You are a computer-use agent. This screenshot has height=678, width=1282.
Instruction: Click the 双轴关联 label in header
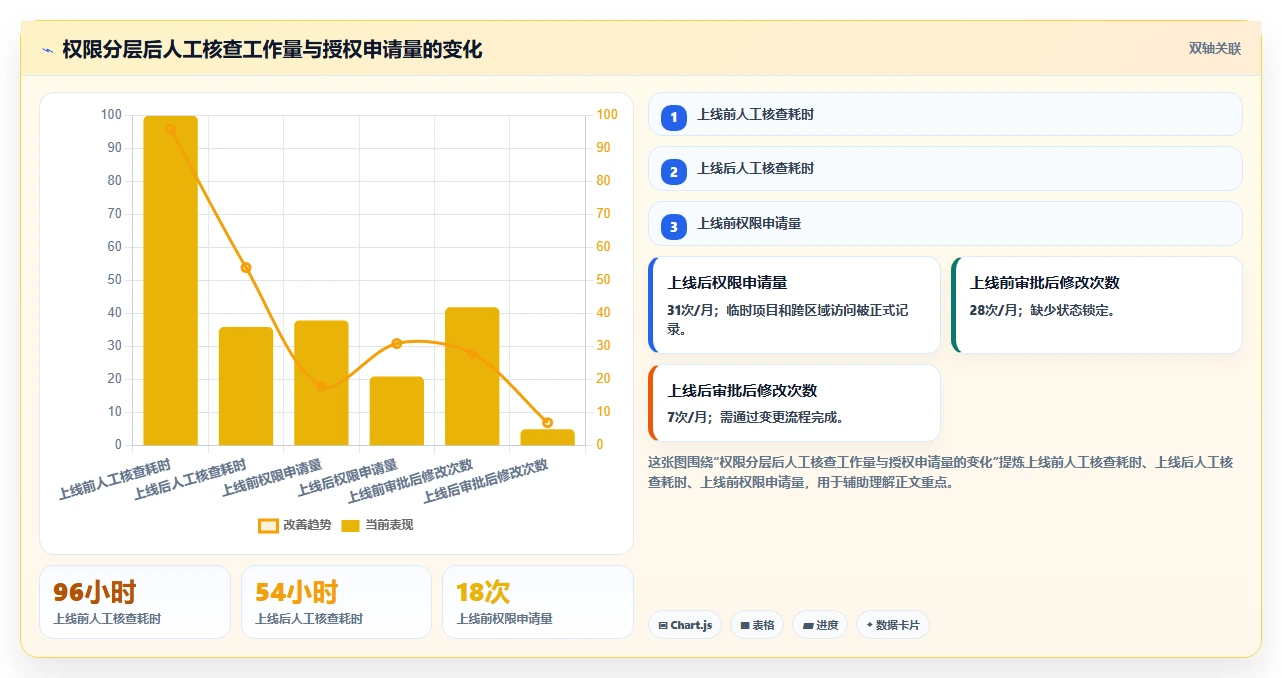[1215, 49]
